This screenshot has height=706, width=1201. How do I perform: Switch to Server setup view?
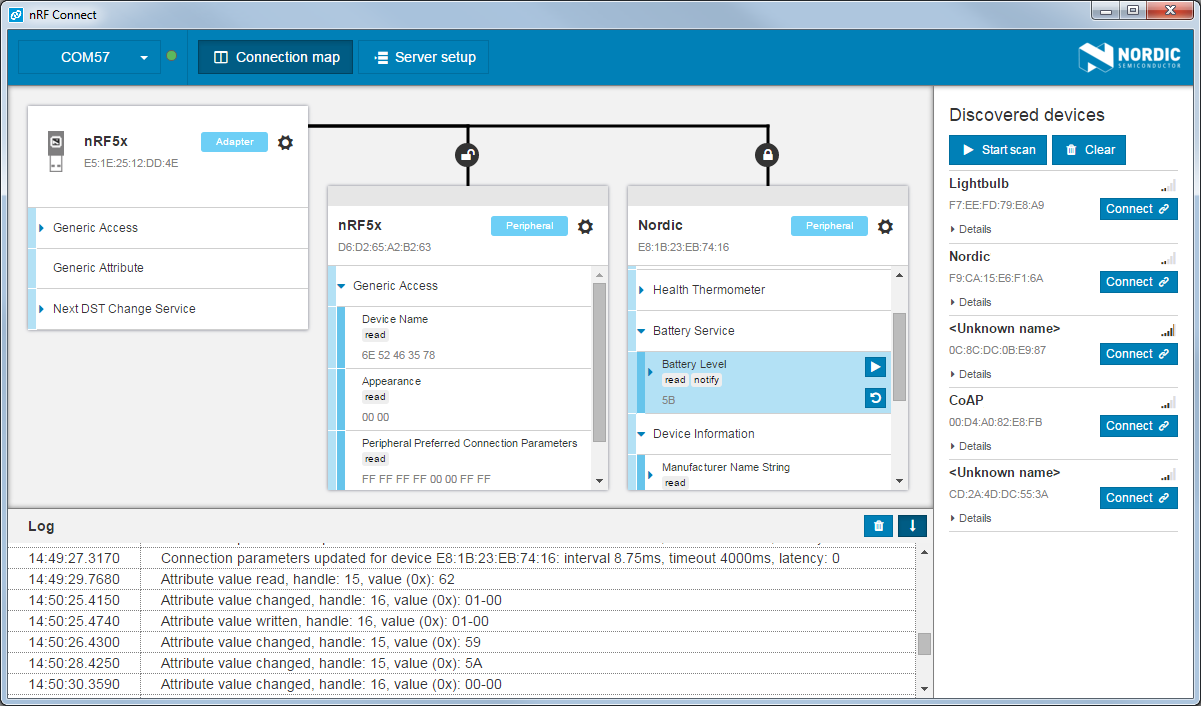coord(424,57)
